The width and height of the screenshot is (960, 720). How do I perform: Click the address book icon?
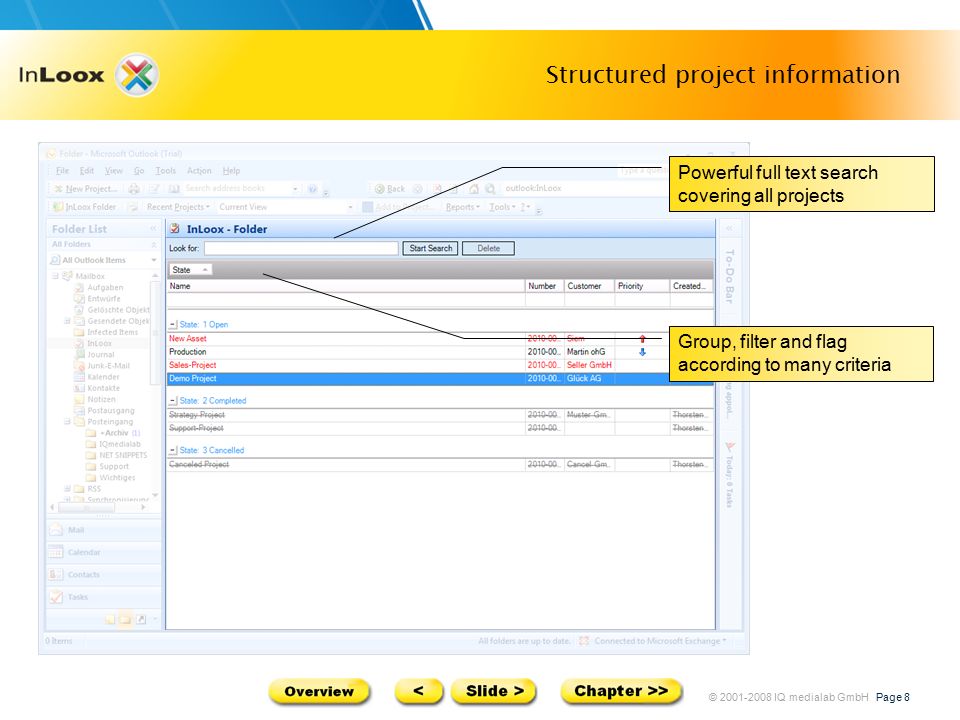tap(174, 189)
